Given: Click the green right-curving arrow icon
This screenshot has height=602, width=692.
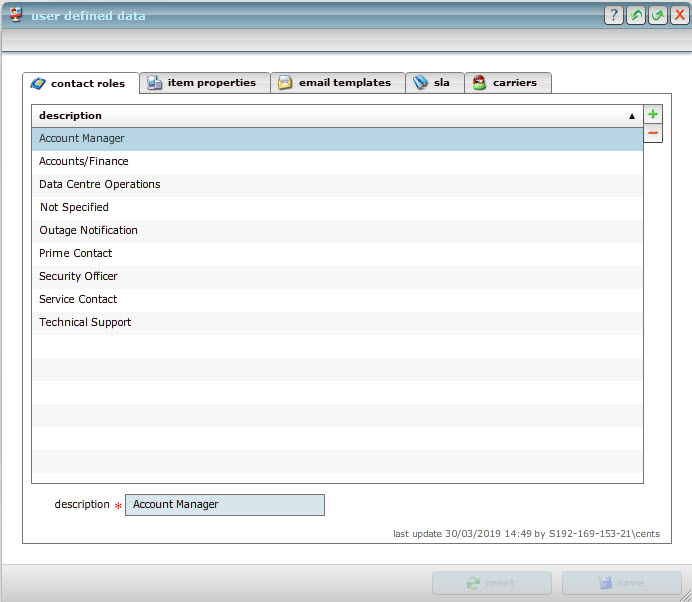Looking at the screenshot, I should click(x=657, y=15).
